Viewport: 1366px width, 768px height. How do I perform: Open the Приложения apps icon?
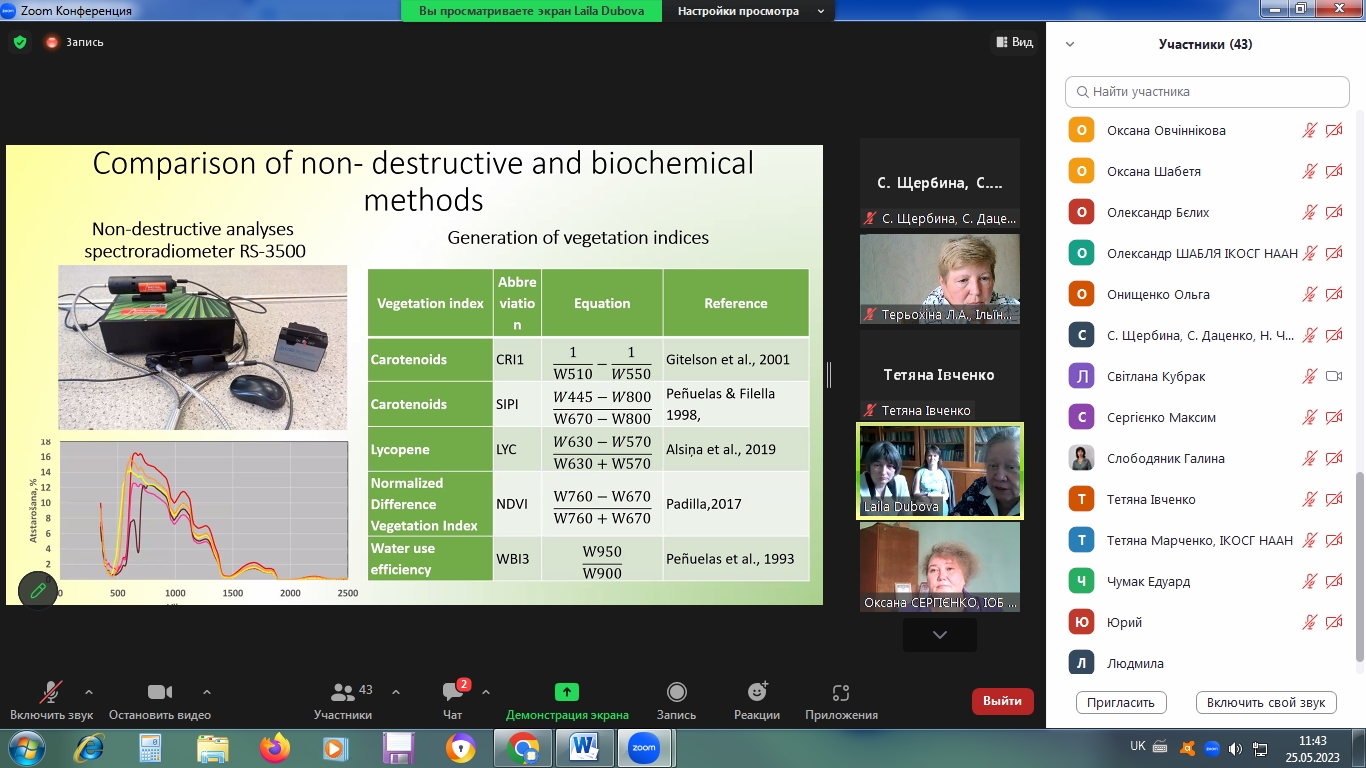[x=841, y=692]
